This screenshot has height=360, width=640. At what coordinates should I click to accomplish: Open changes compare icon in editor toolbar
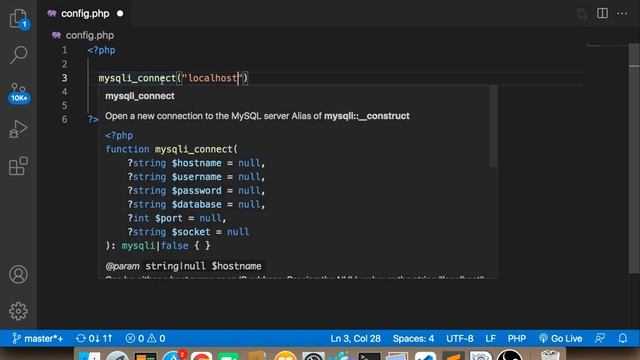[582, 14]
